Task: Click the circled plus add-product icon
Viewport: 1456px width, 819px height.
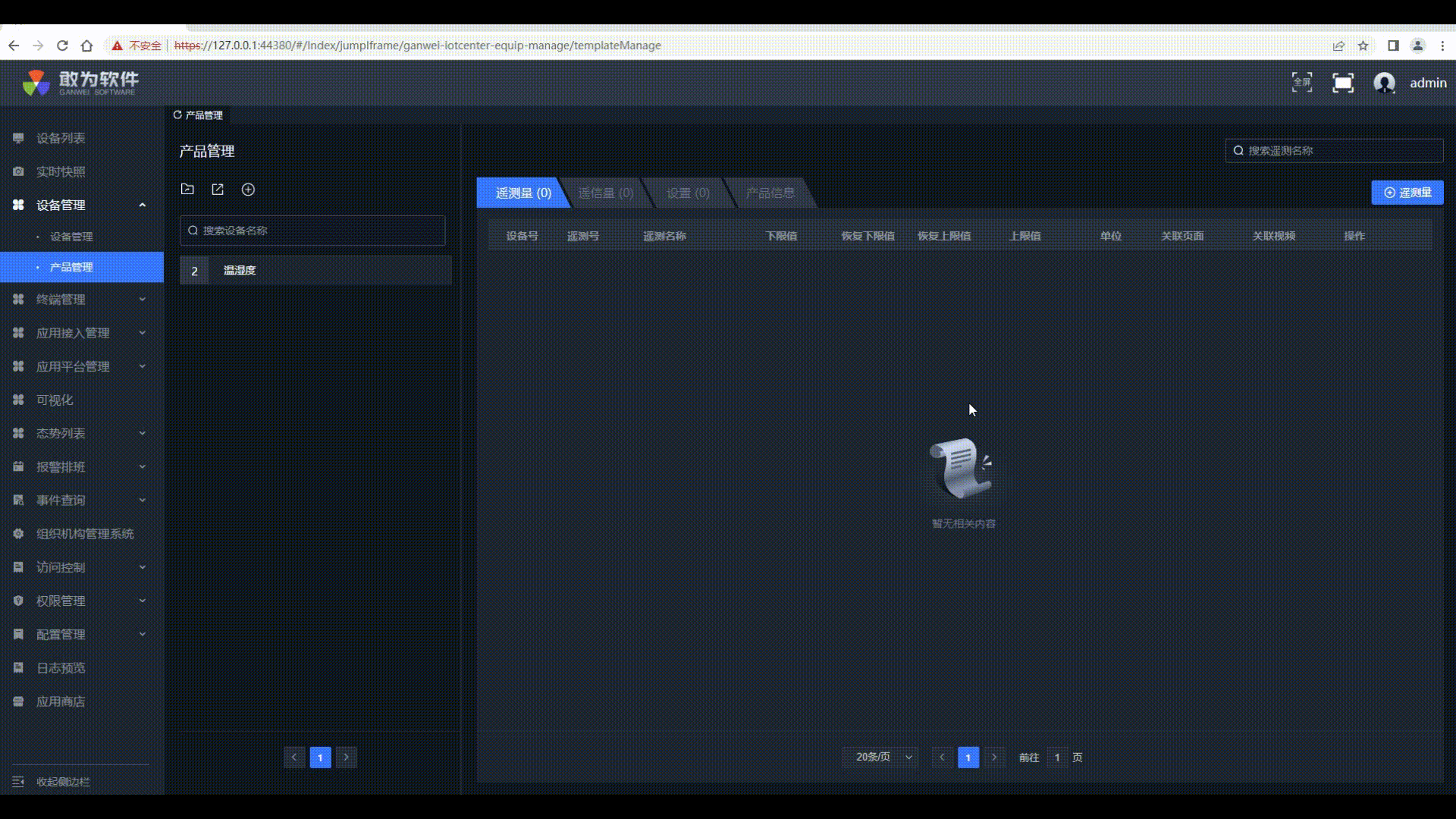Action: [248, 190]
